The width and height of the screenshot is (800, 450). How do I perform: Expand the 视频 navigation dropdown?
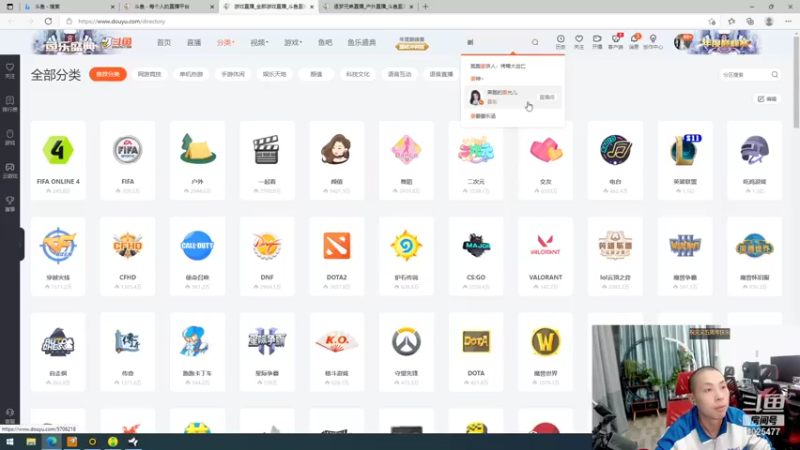[259, 42]
